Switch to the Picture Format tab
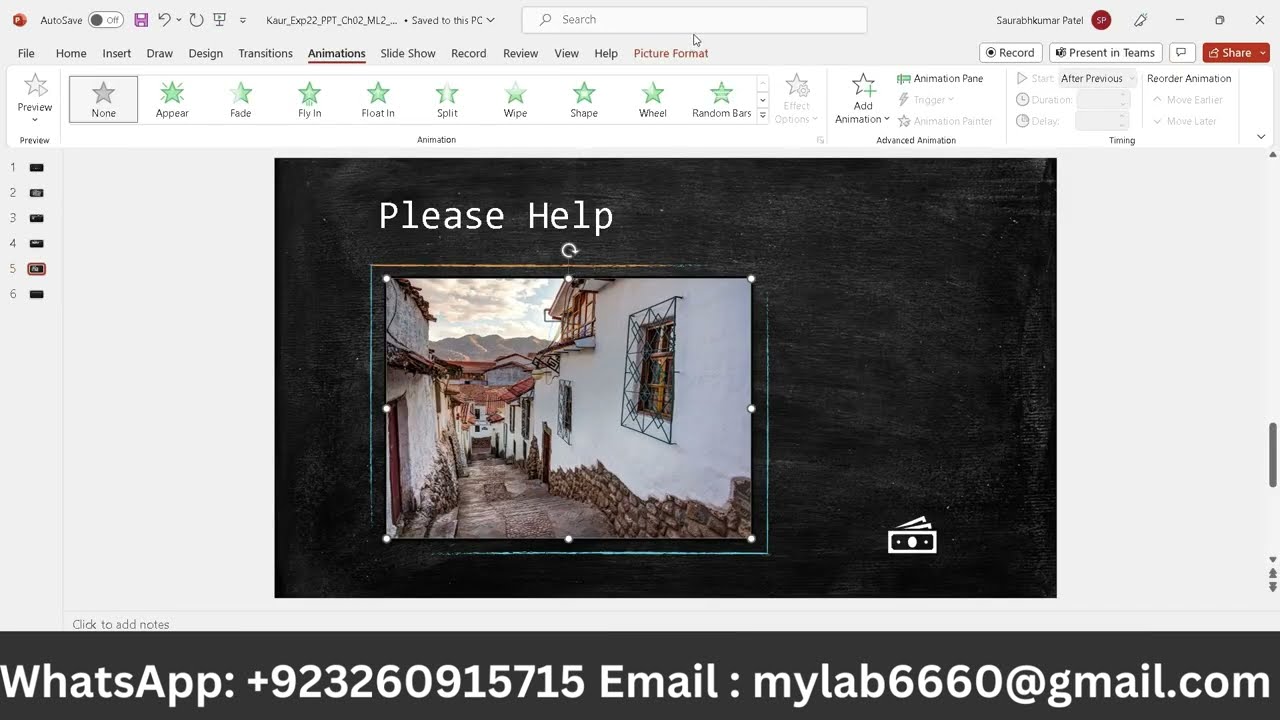1280x720 pixels. (671, 53)
